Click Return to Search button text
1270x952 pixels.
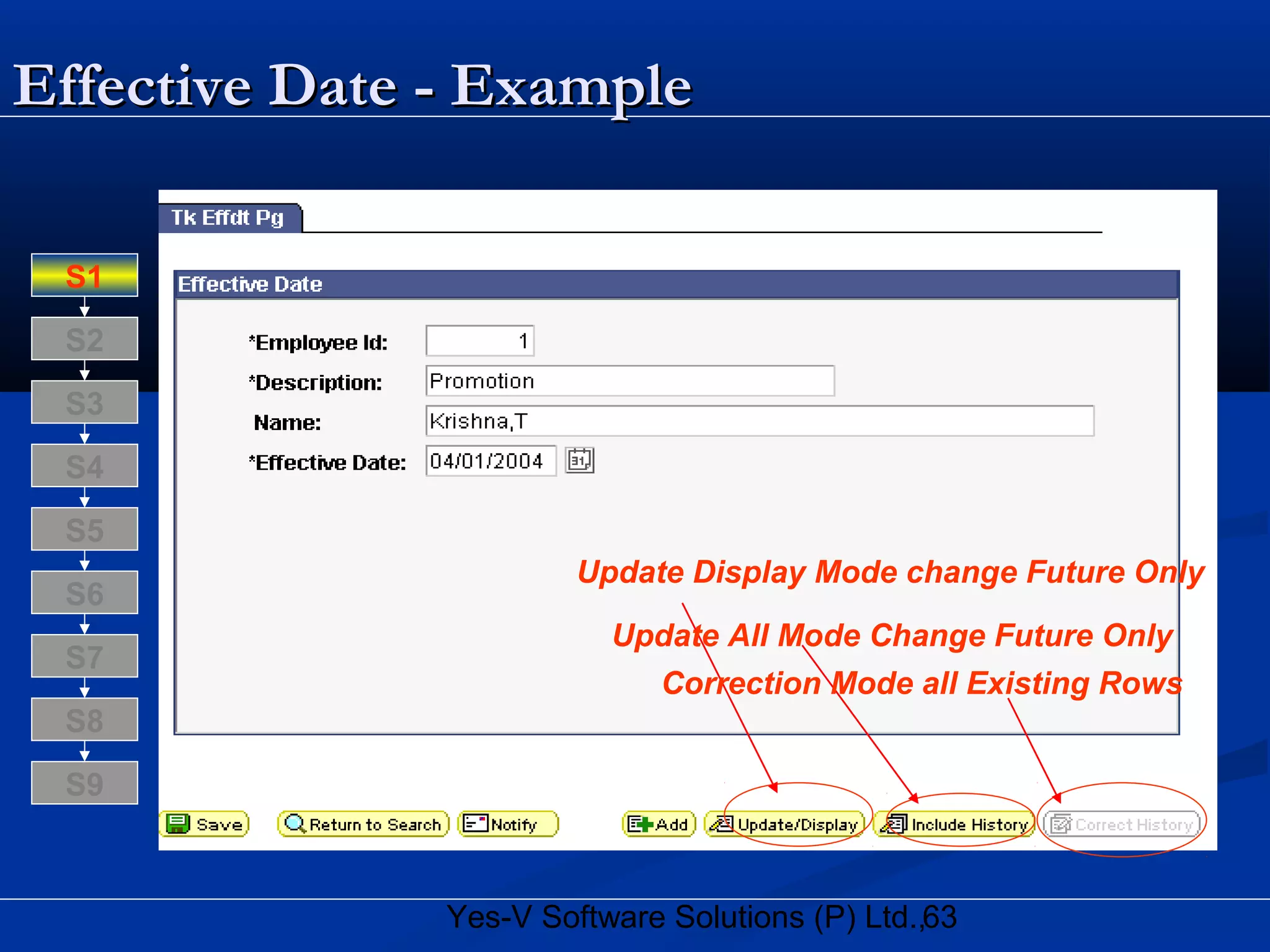tap(375, 825)
